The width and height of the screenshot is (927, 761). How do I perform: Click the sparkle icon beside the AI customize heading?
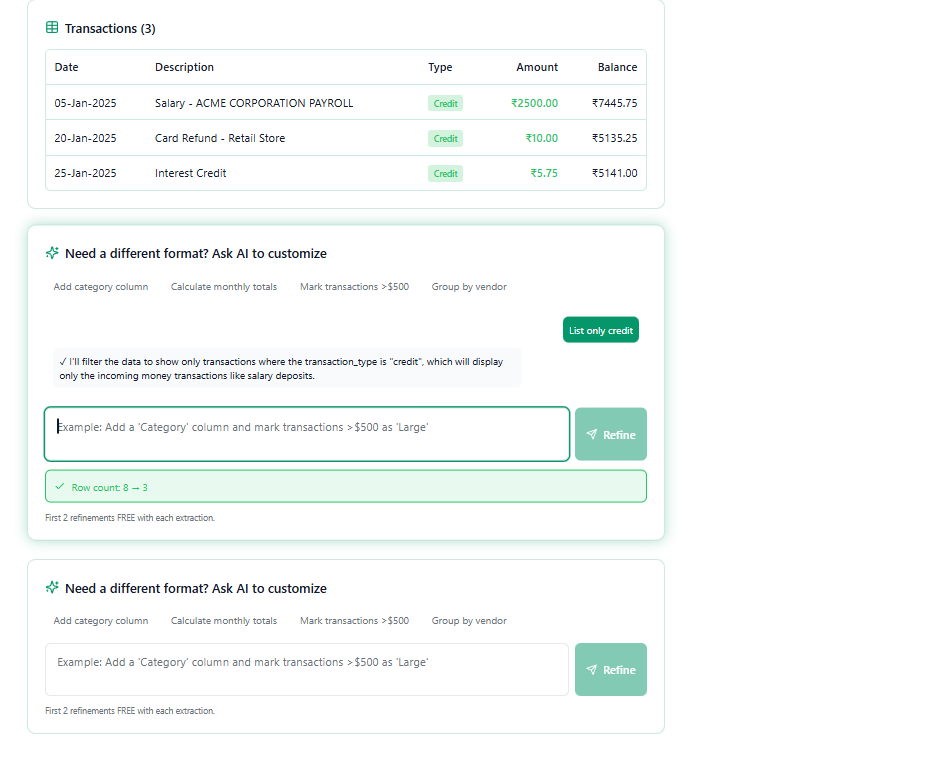pyautogui.click(x=52, y=253)
